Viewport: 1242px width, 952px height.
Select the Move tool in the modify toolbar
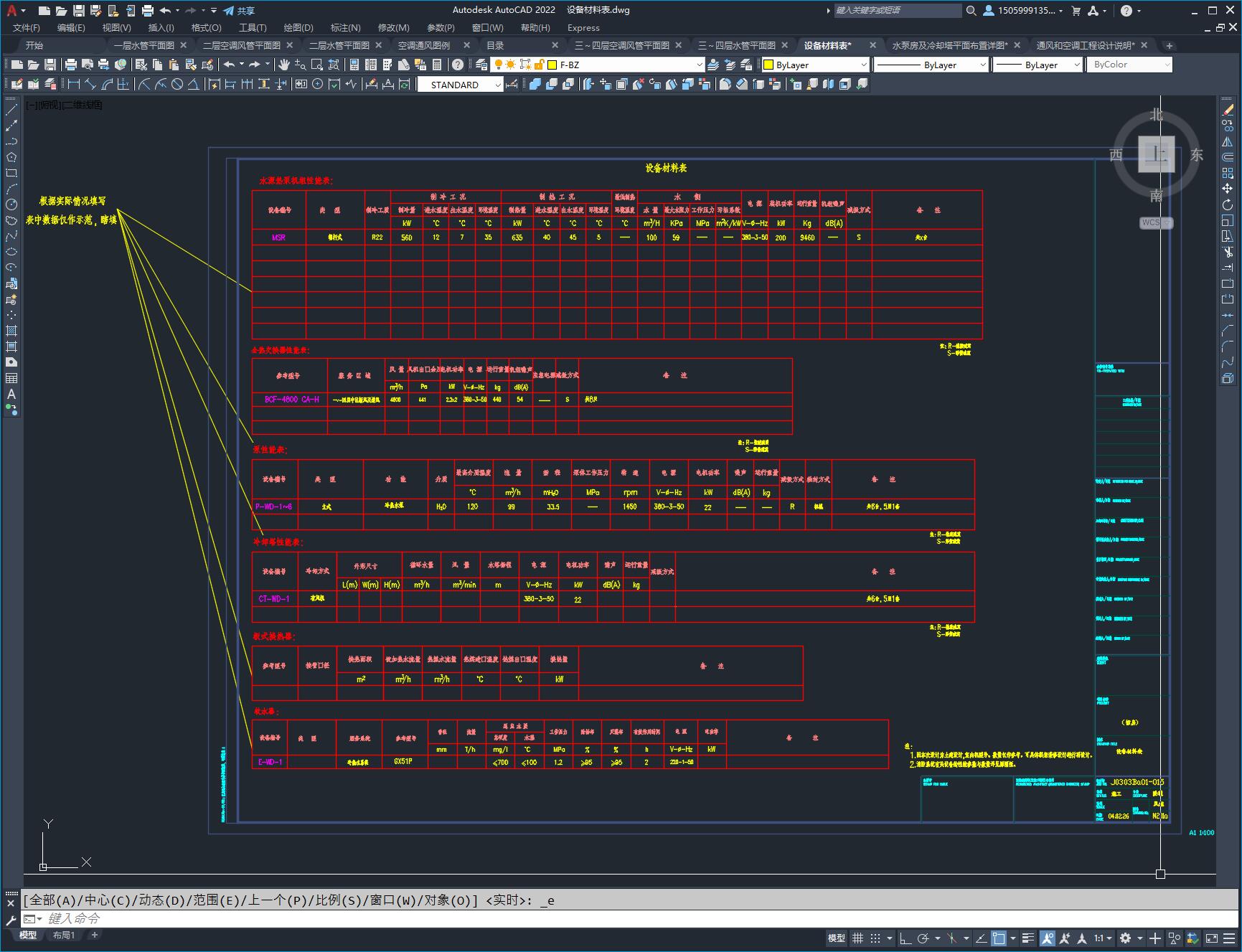click(x=1228, y=189)
